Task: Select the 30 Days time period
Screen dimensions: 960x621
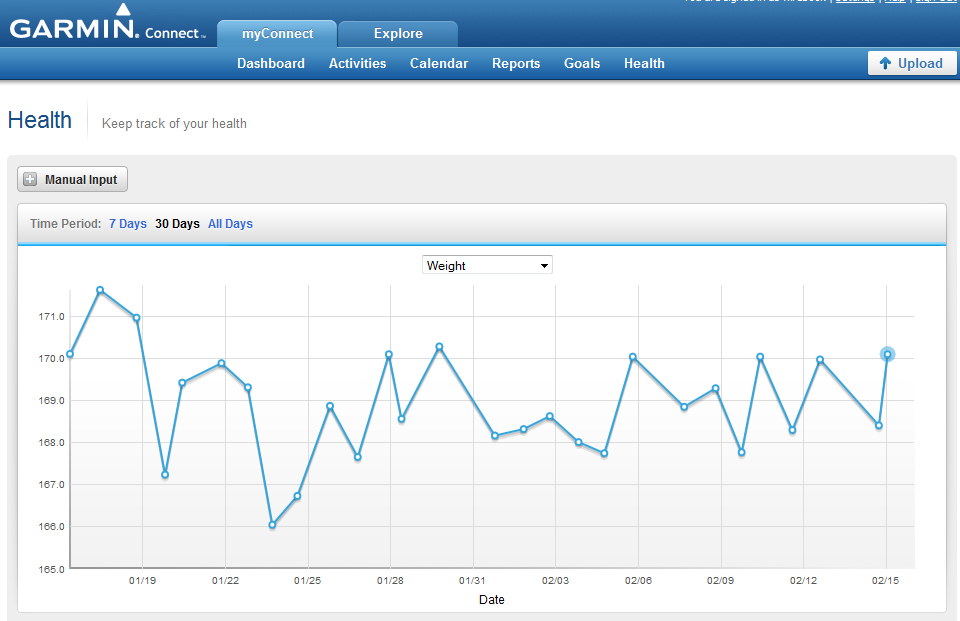Action: 177,224
